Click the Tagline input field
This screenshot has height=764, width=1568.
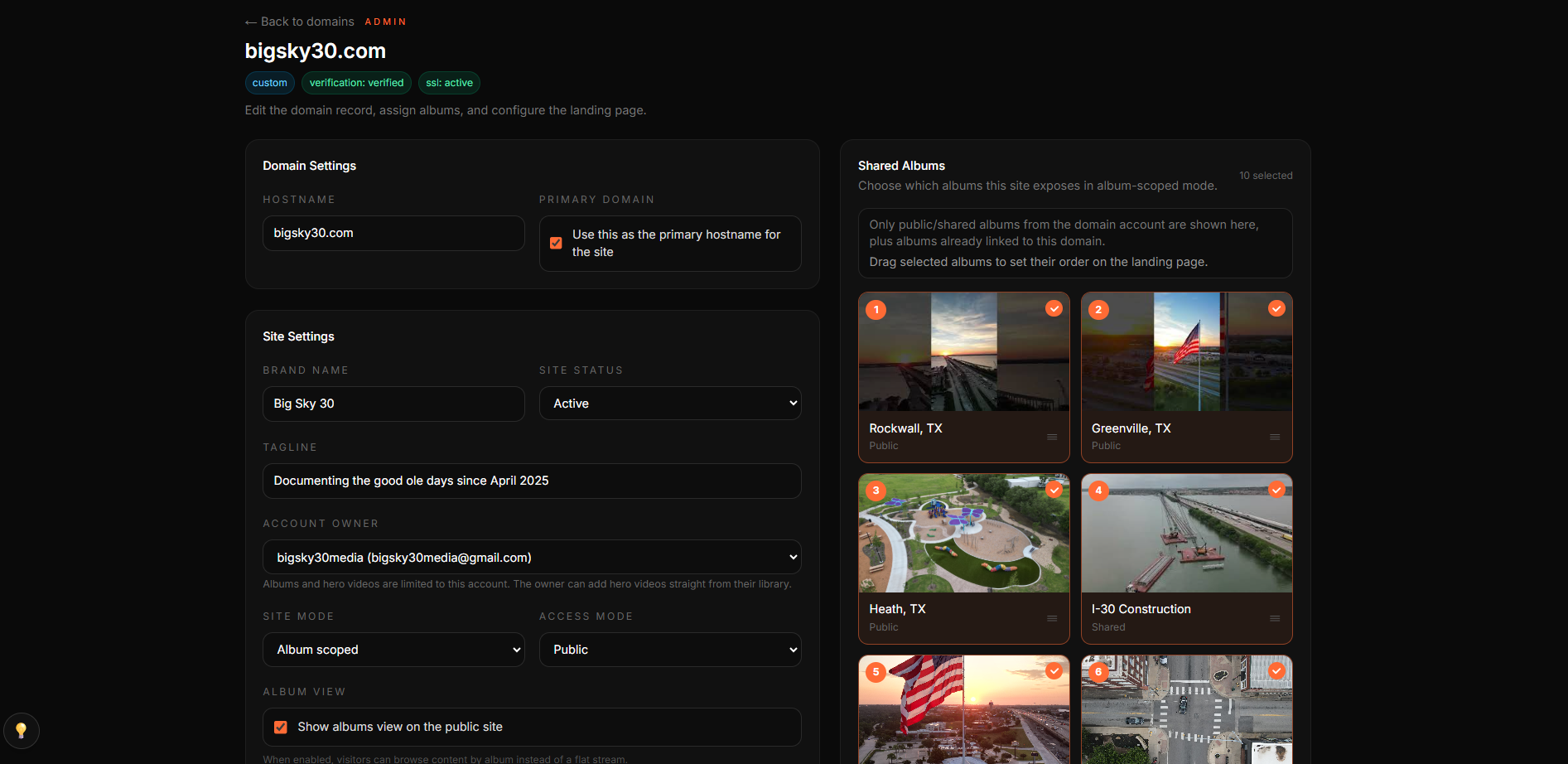point(532,481)
